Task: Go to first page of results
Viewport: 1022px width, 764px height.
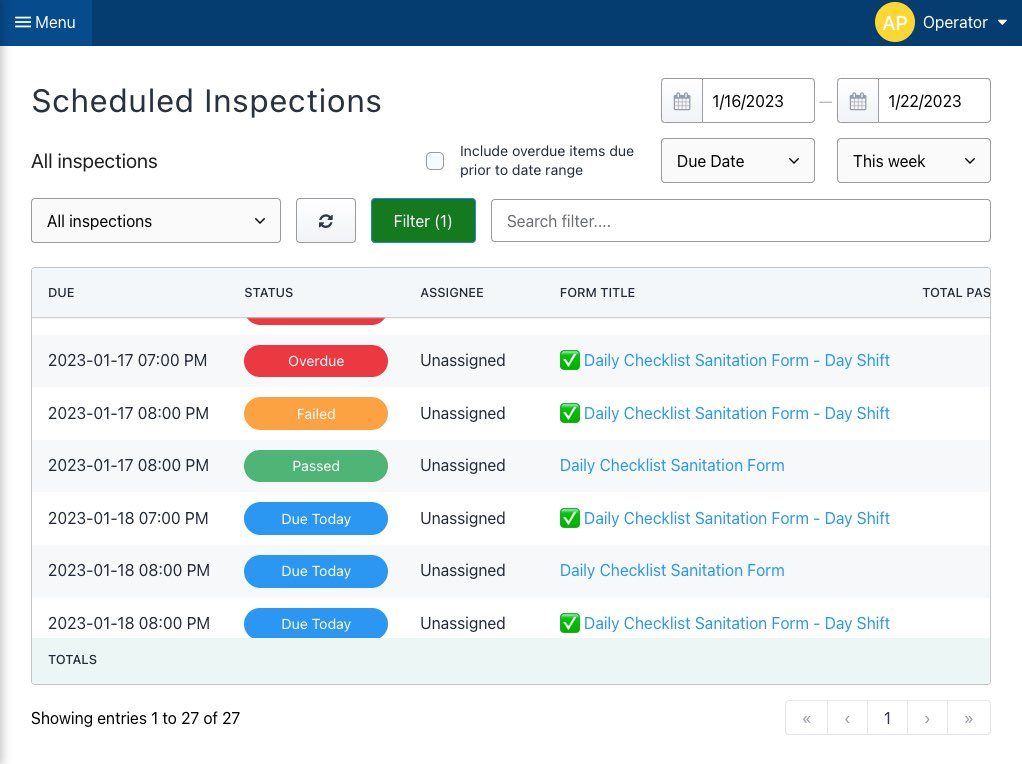Action: [x=807, y=718]
